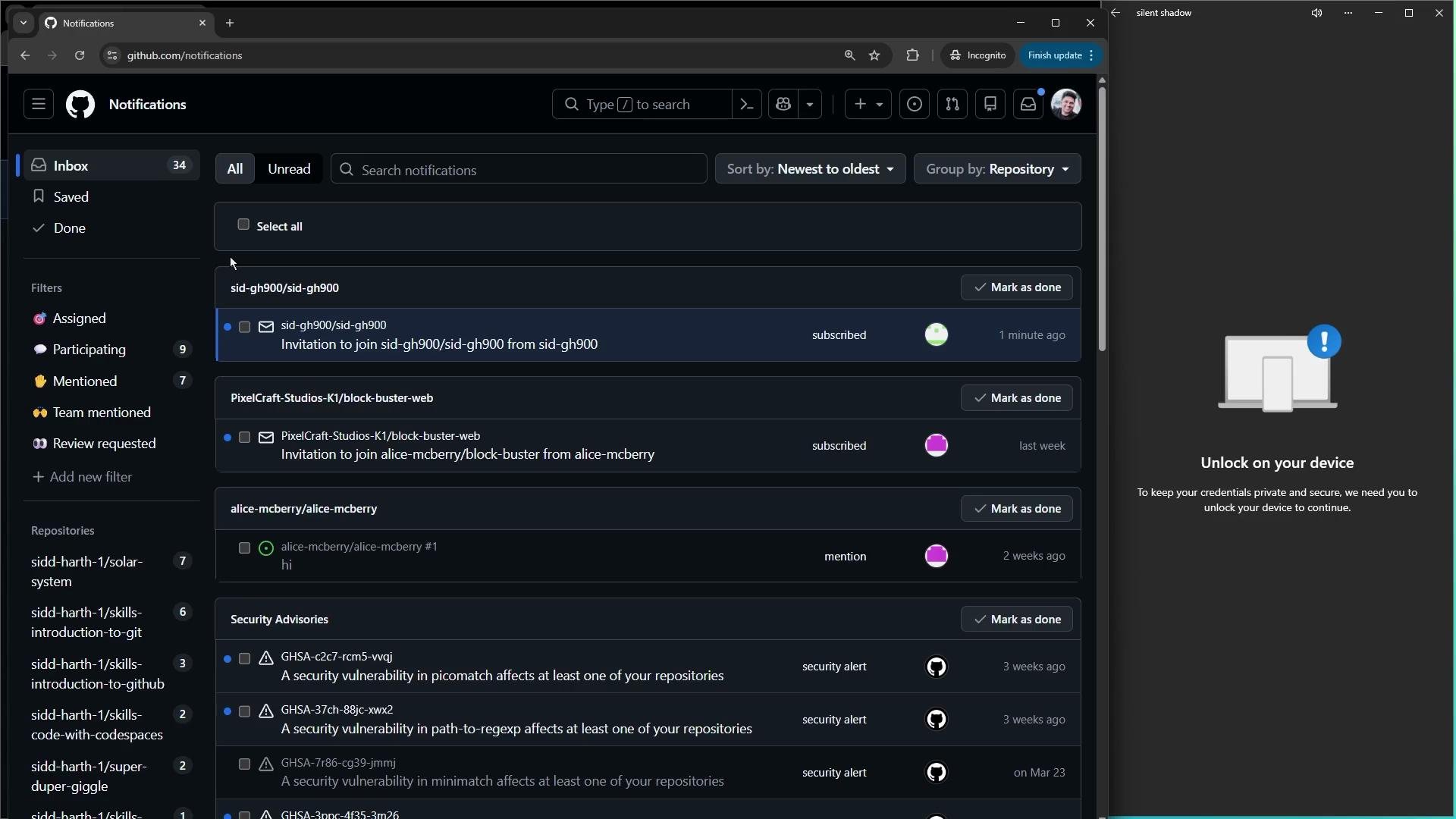Check the sid-gh900 invitation notification checkbox
1456x819 pixels.
coord(244,327)
